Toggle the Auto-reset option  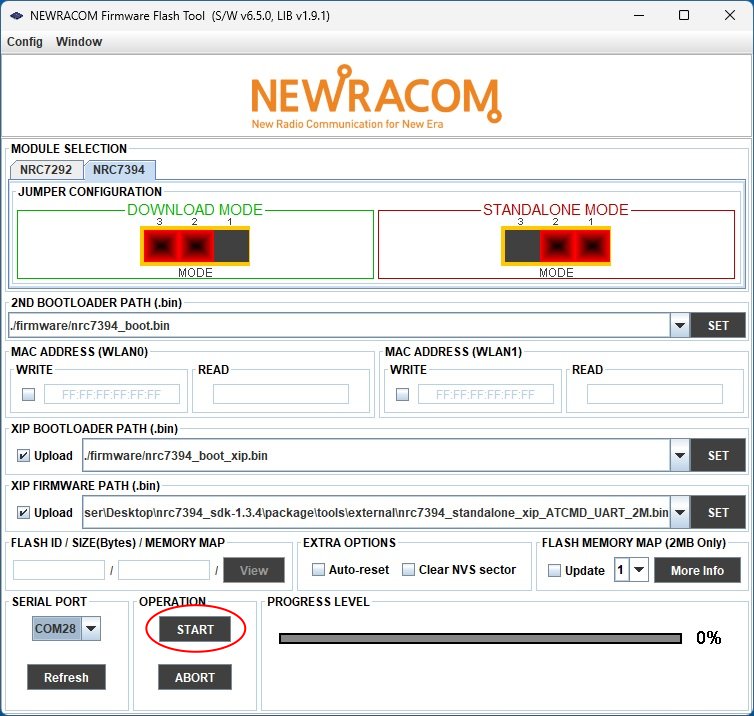pyautogui.click(x=319, y=570)
